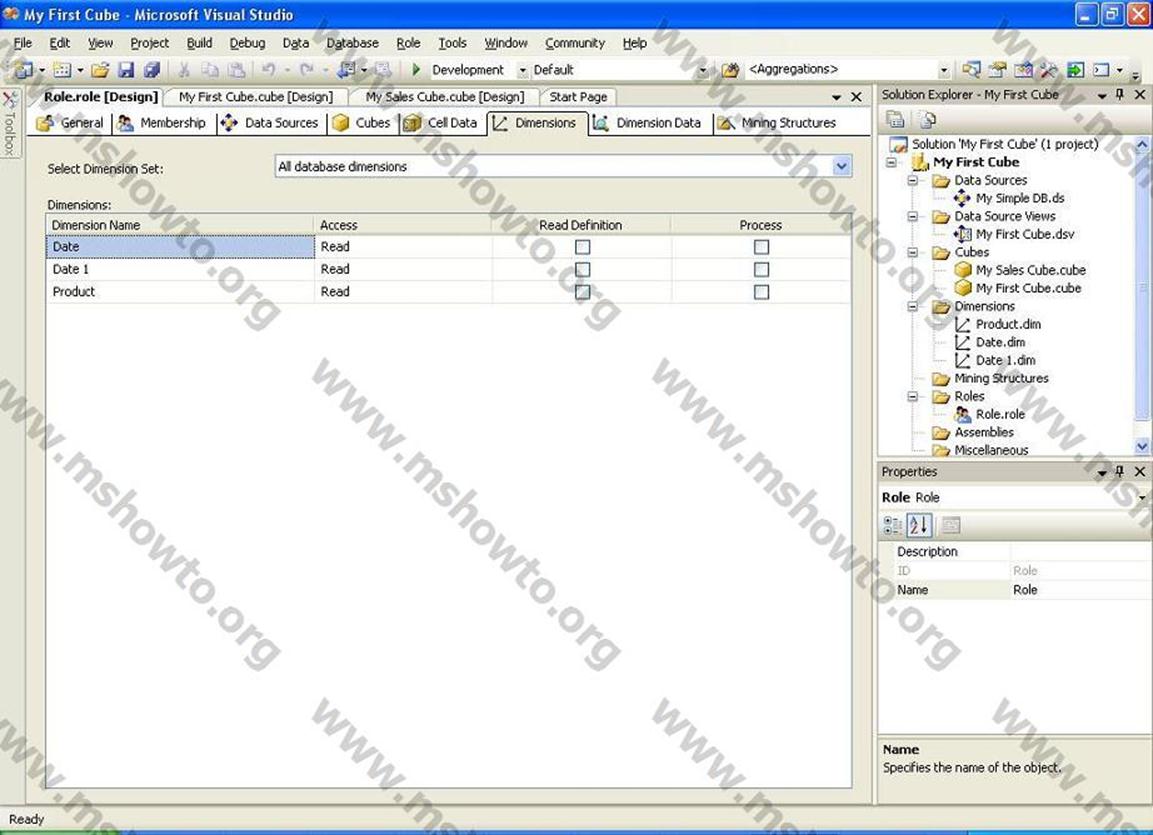Viewport: 1153px width, 835px height.
Task: Click the Open File toolbar icon
Action: [100, 70]
